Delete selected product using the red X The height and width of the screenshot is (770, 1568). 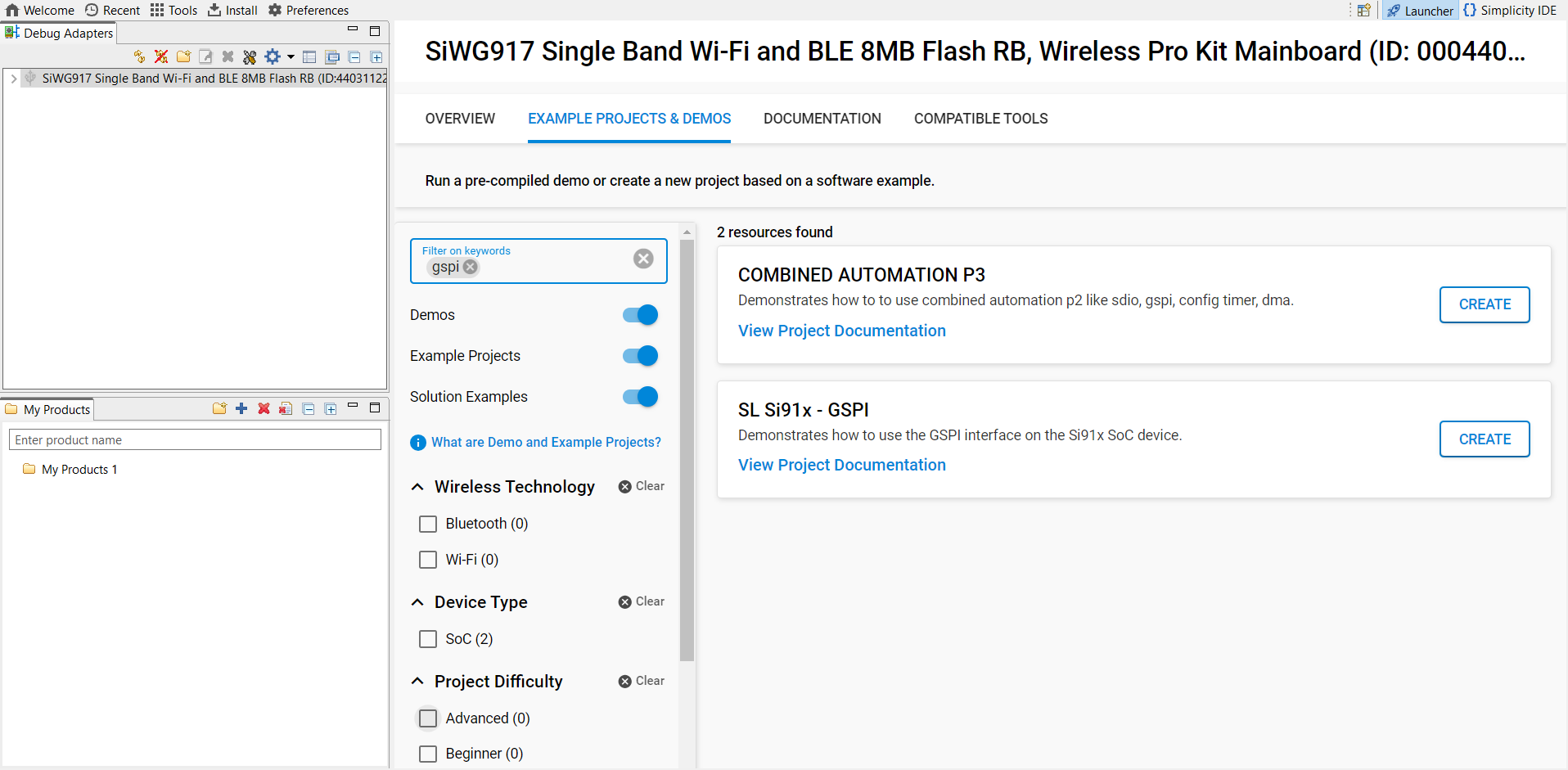(x=264, y=408)
